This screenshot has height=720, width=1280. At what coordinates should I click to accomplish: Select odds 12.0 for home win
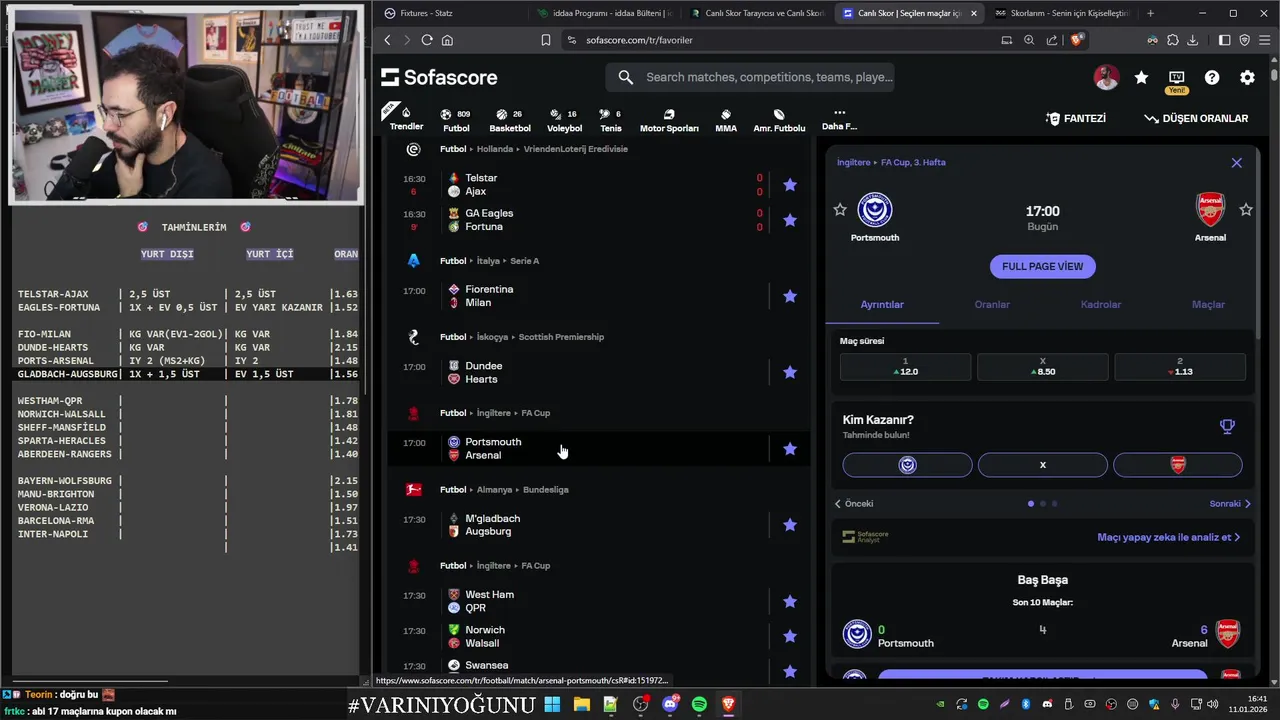click(905, 366)
